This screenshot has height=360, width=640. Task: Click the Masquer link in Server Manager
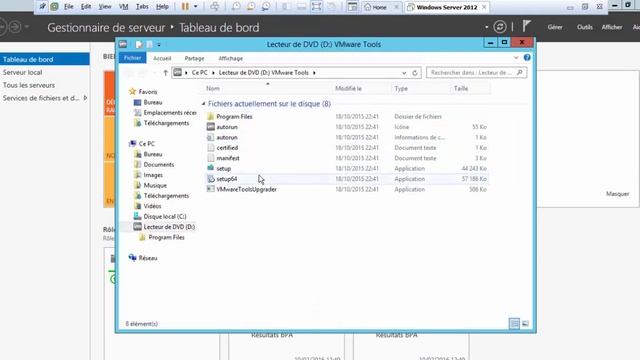[617, 194]
